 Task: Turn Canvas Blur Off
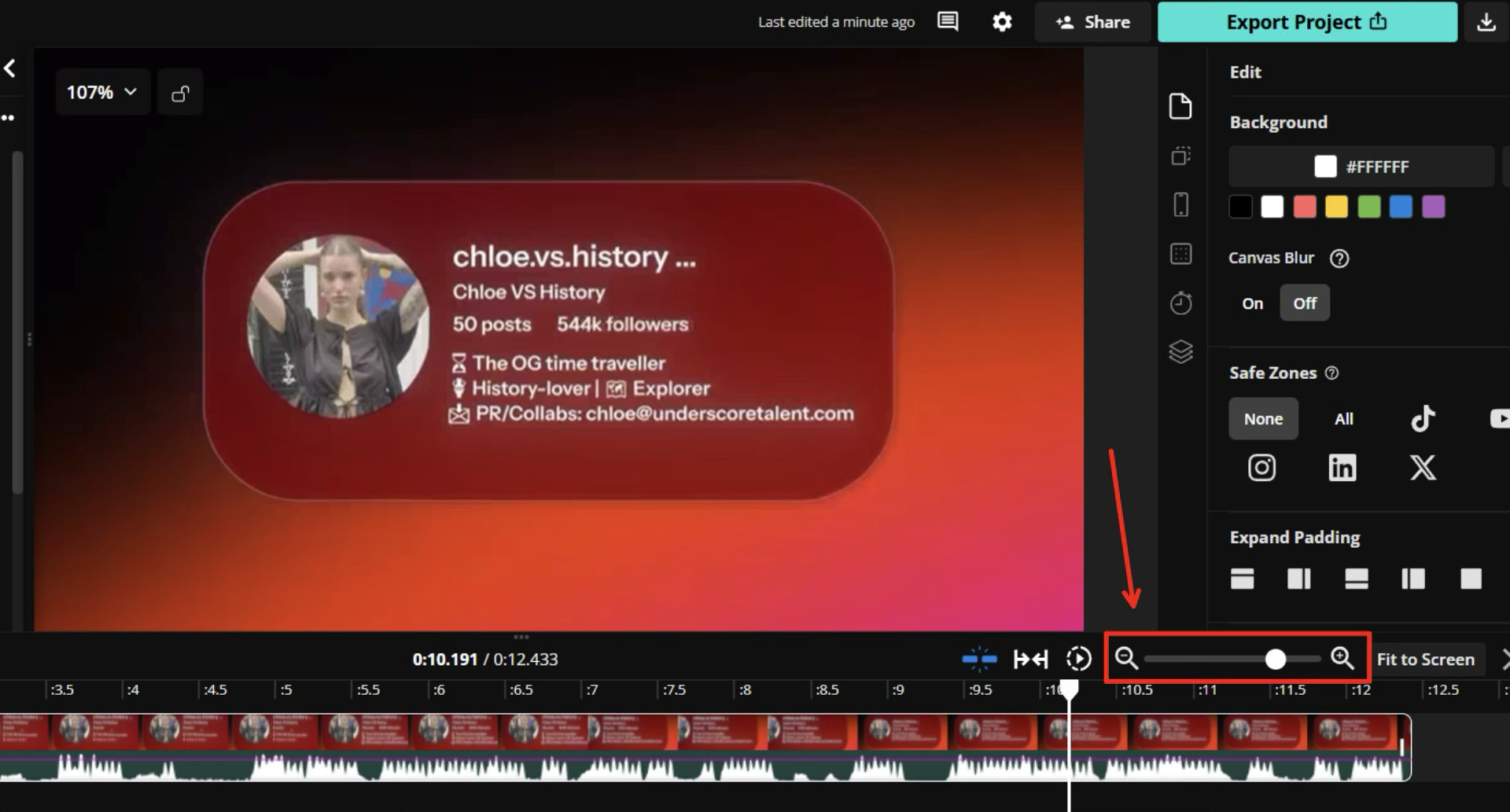(x=1305, y=303)
